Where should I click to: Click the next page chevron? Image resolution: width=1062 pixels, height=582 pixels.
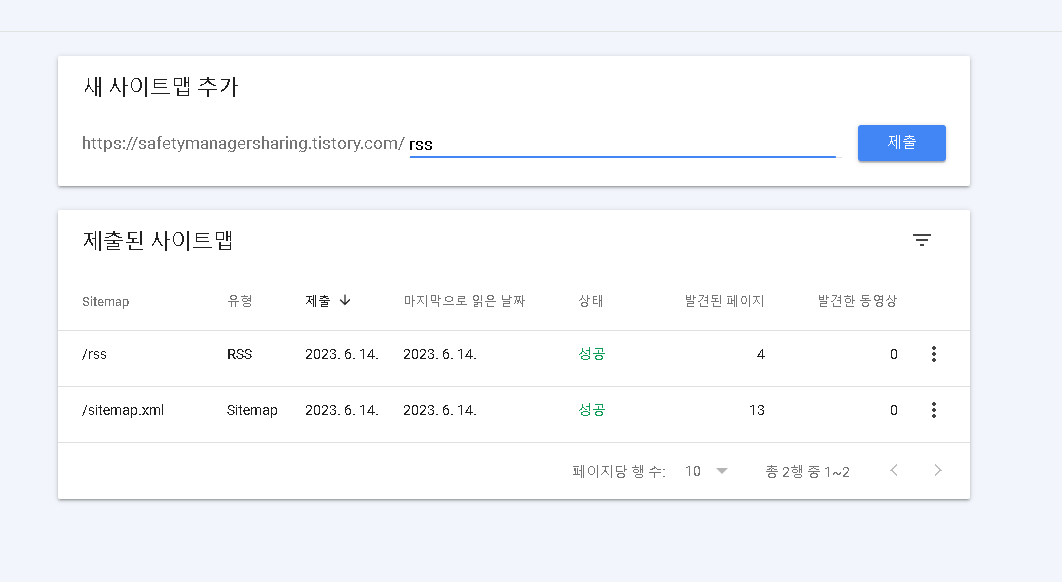point(937,470)
